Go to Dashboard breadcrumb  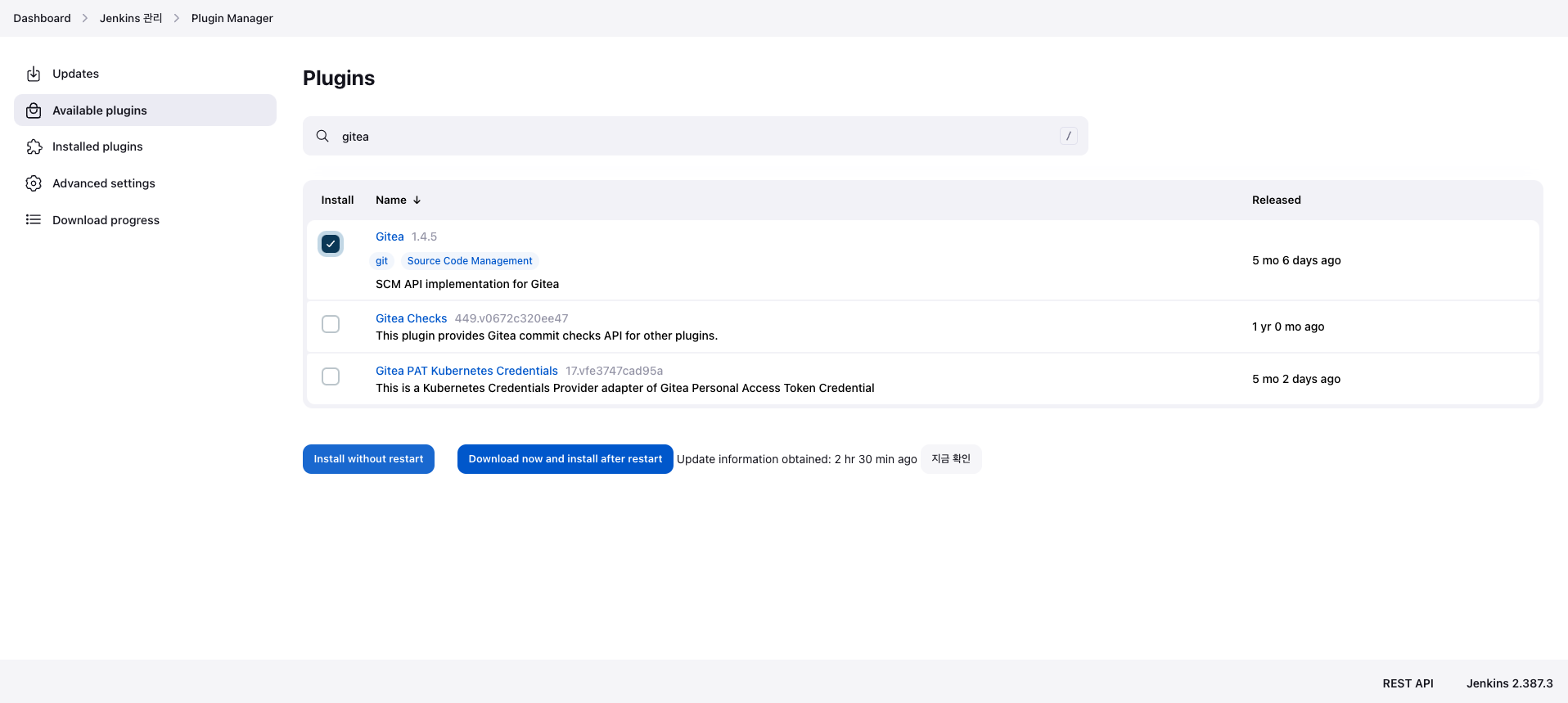[42, 18]
